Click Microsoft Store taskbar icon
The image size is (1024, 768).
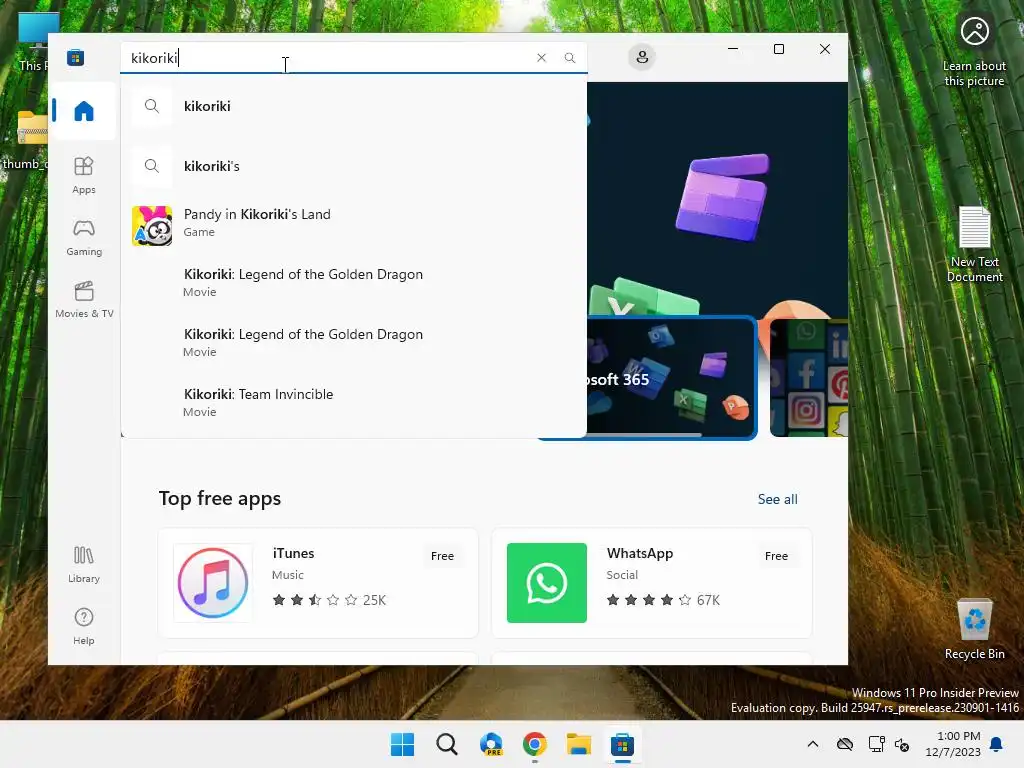click(x=622, y=744)
